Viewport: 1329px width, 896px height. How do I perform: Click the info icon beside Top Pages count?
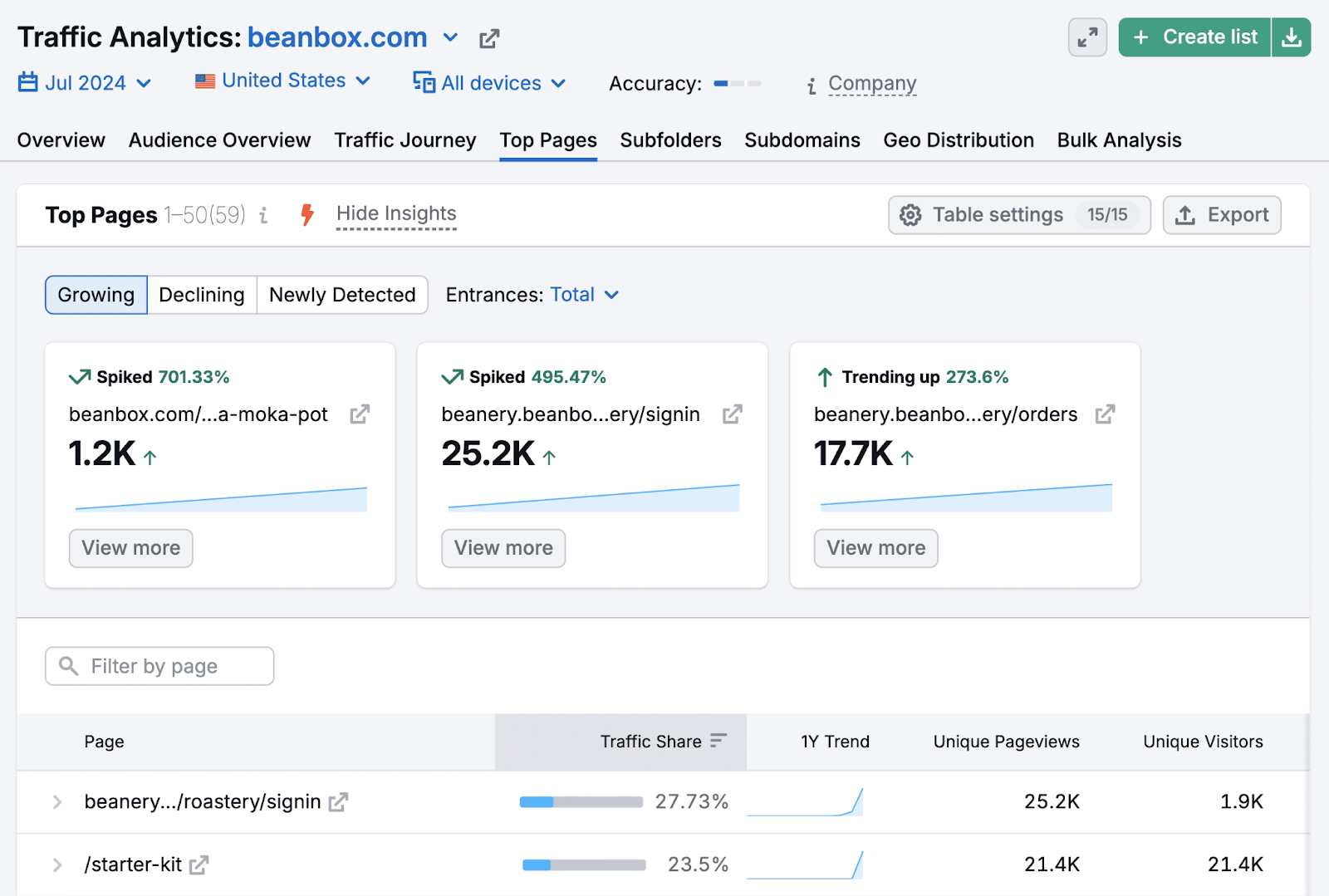(263, 215)
